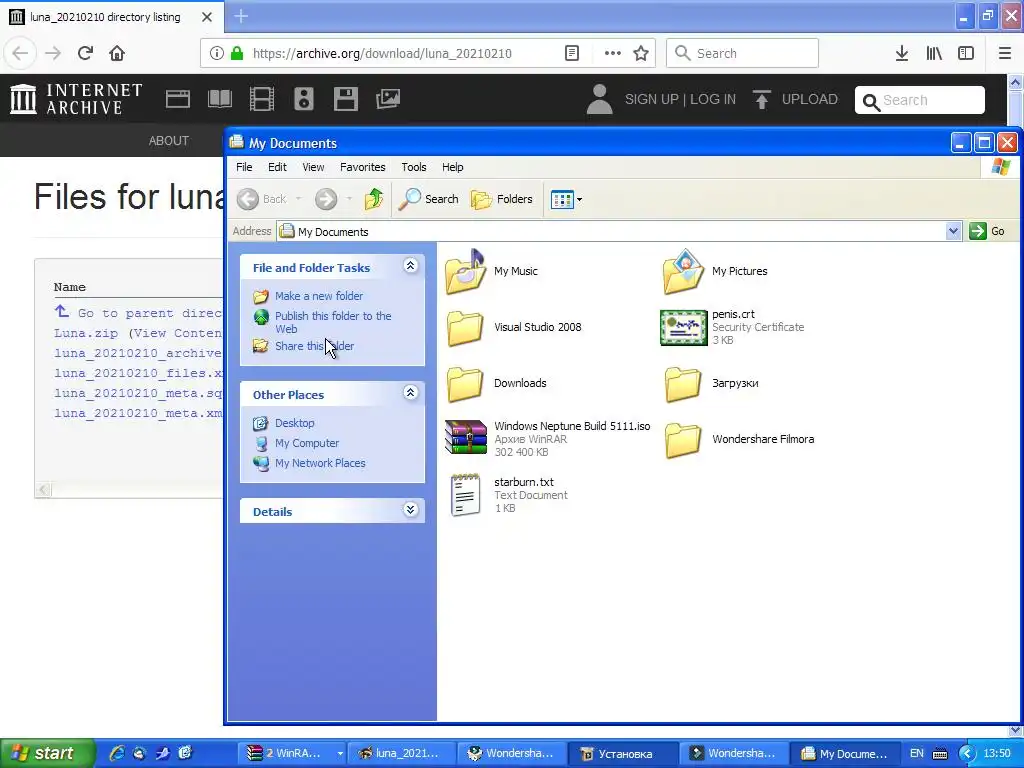Open the Forward history dropdown arrow
This screenshot has height=768, width=1024.
[x=349, y=199]
